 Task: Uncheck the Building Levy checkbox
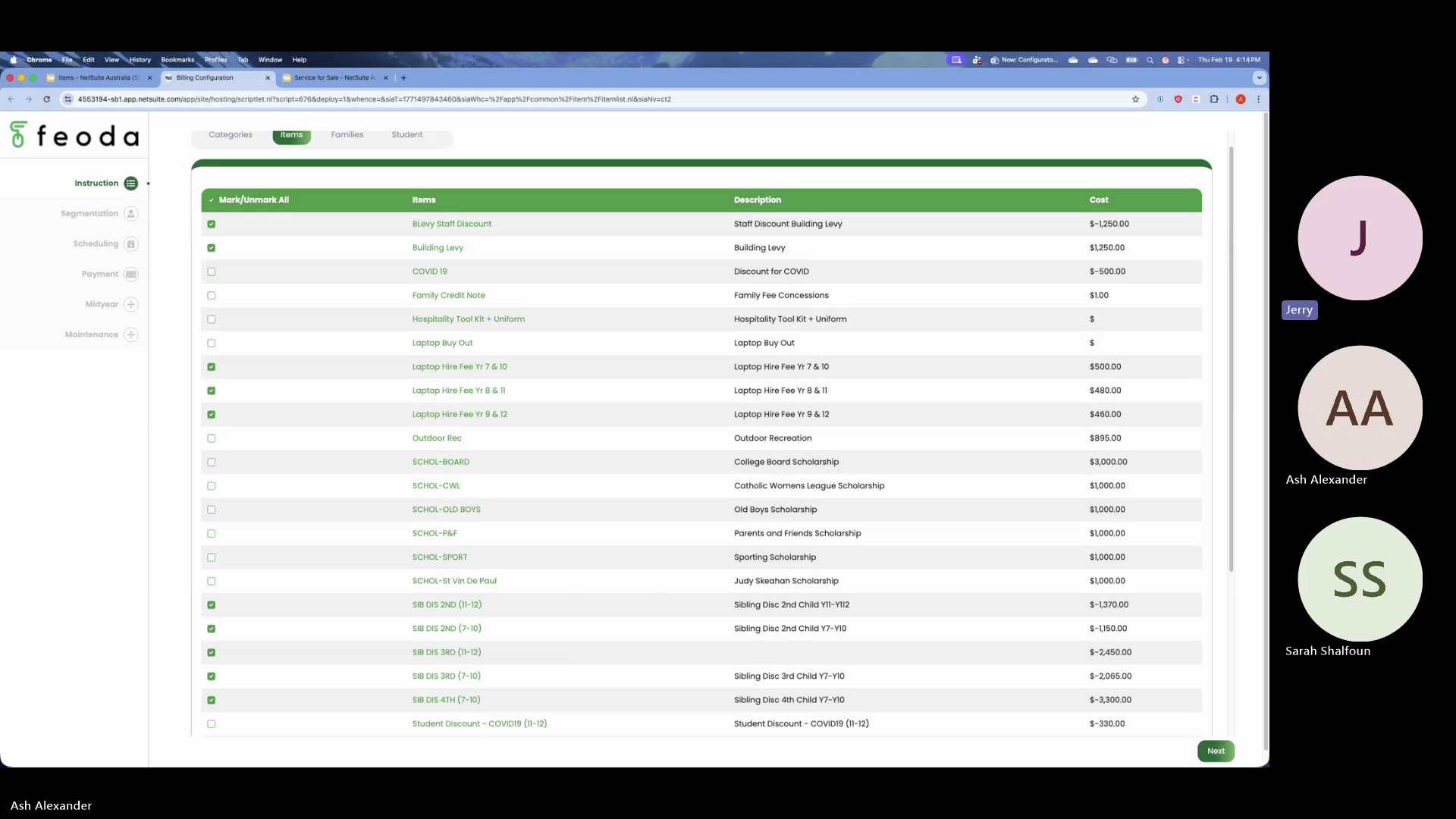212,248
